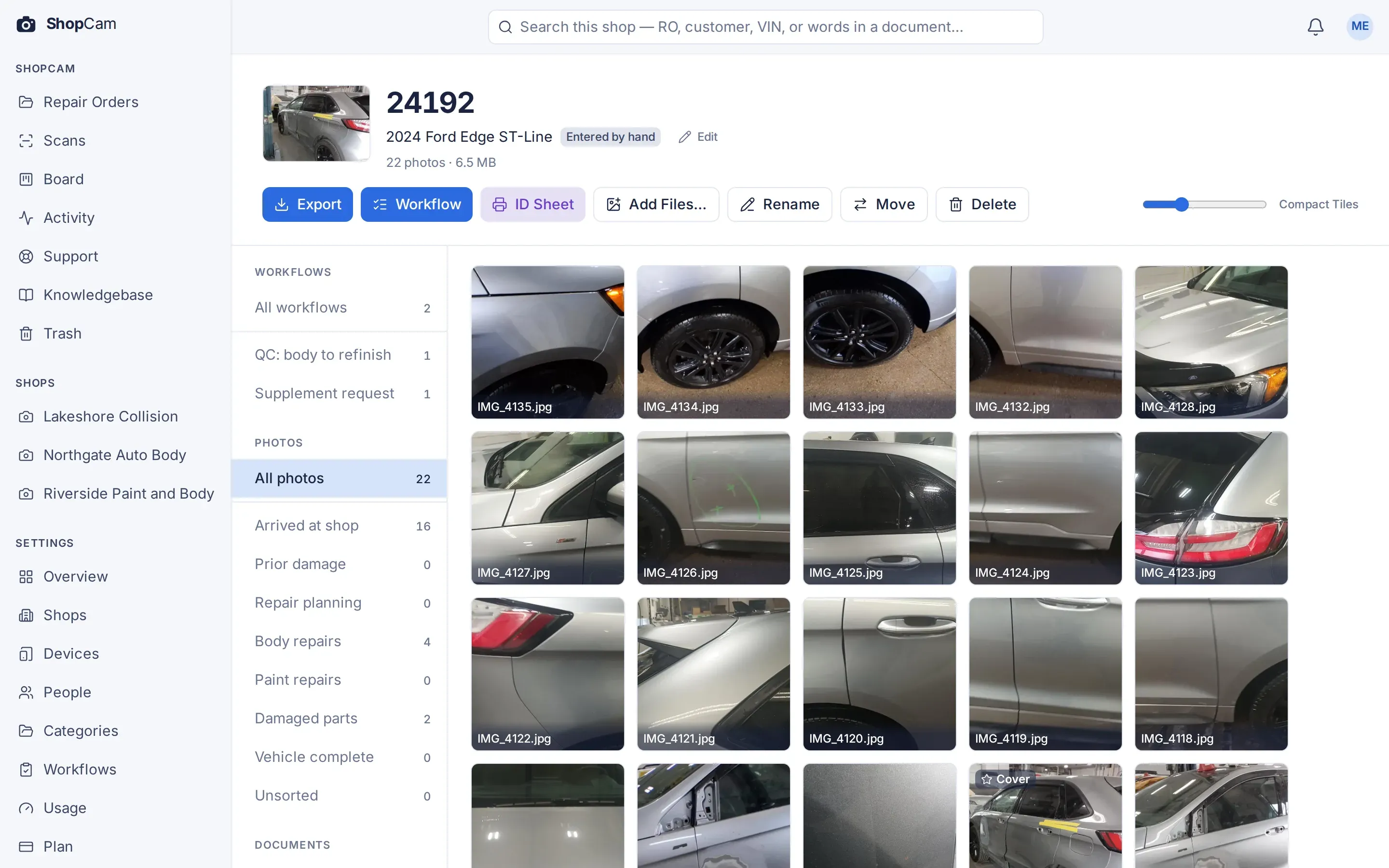Click the Export button
Screen dimensions: 1389x868
[307, 204]
